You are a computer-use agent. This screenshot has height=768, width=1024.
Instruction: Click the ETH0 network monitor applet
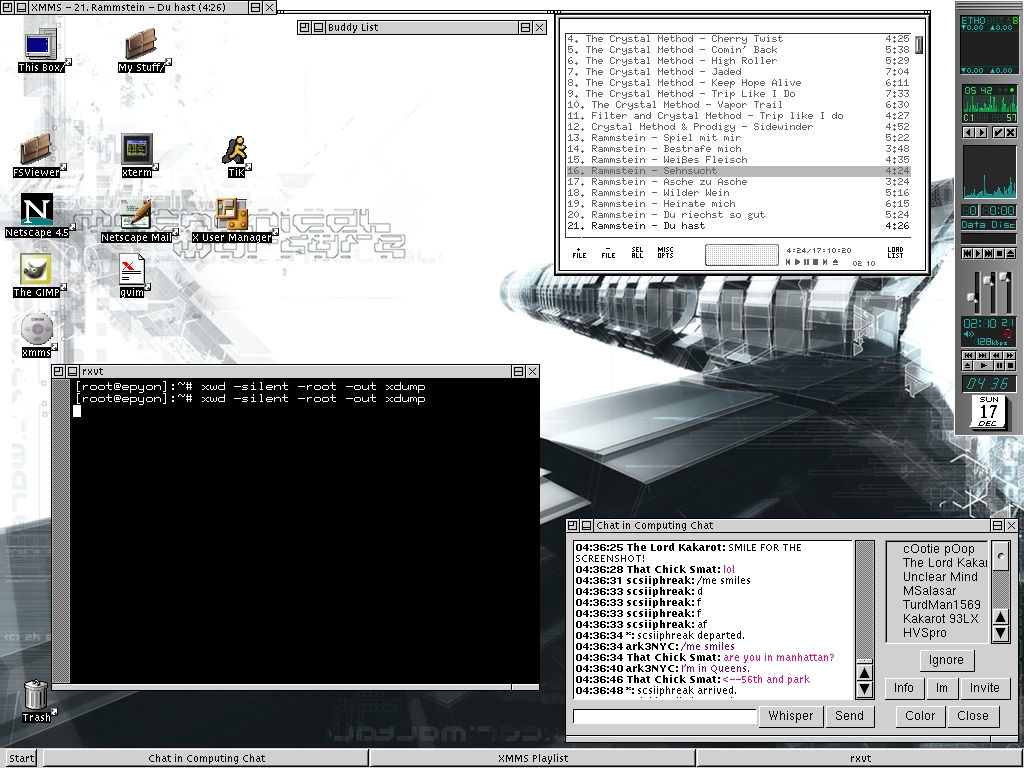989,44
